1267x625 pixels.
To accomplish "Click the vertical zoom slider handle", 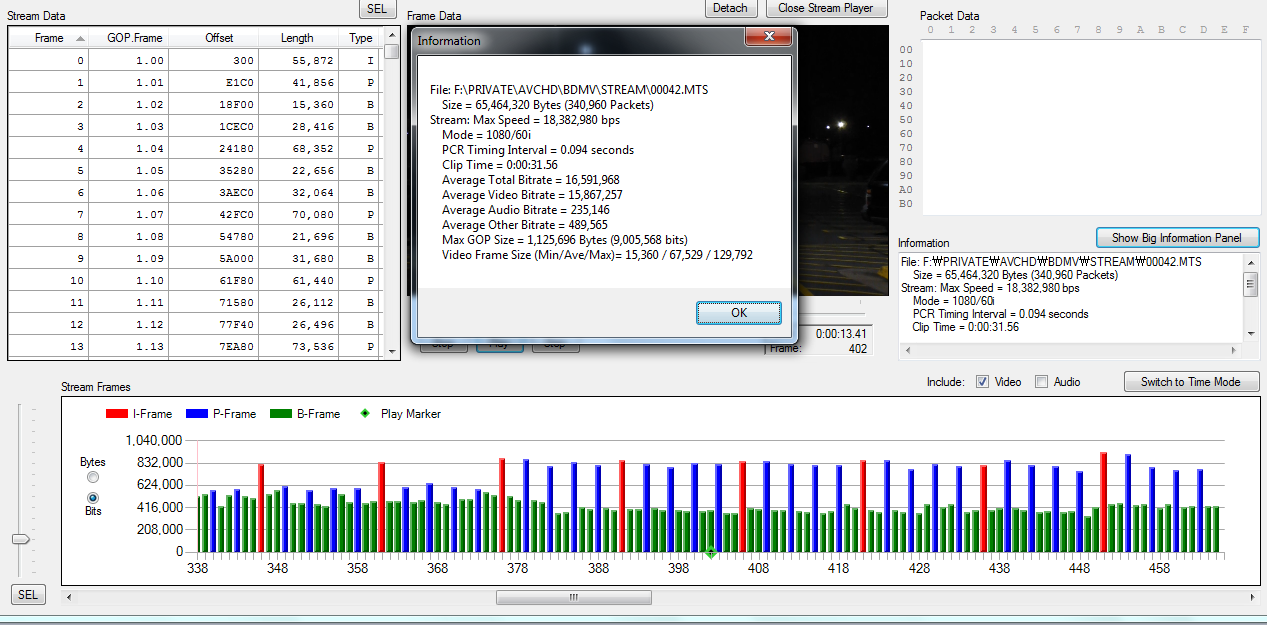I will pyautogui.click(x=20, y=539).
